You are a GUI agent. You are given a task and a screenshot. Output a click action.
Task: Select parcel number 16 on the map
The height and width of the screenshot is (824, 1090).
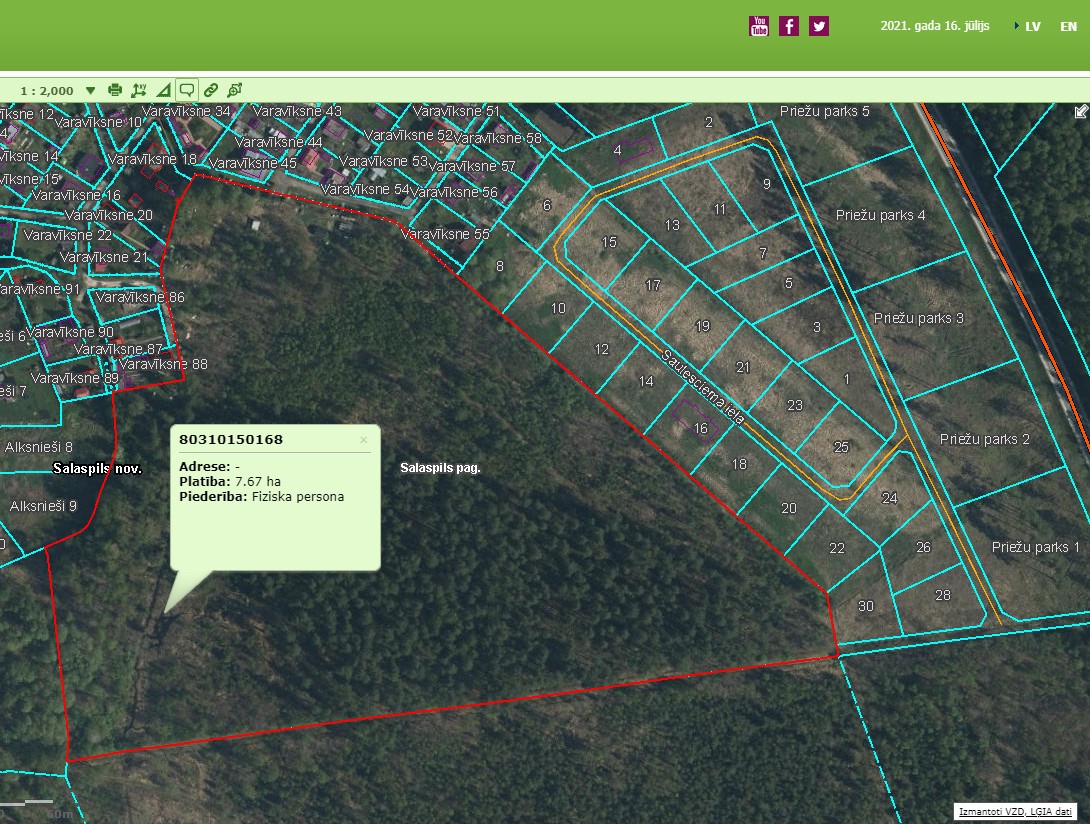click(x=701, y=429)
